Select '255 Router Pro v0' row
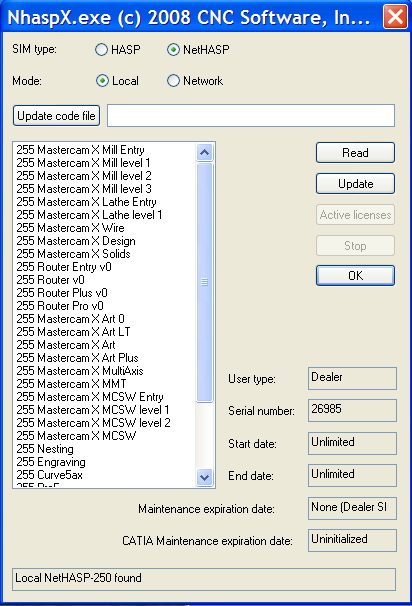The width and height of the screenshot is (412, 606). [x=104, y=306]
